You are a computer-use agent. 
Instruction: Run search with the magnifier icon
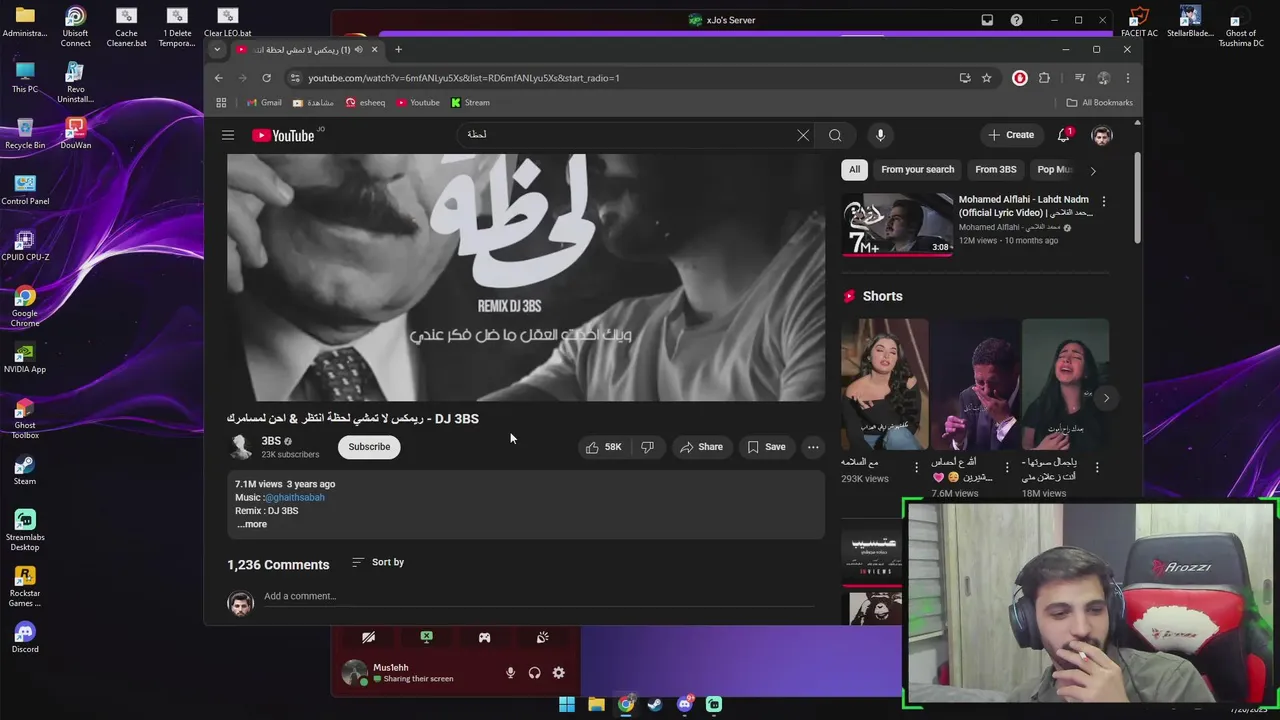(x=835, y=135)
